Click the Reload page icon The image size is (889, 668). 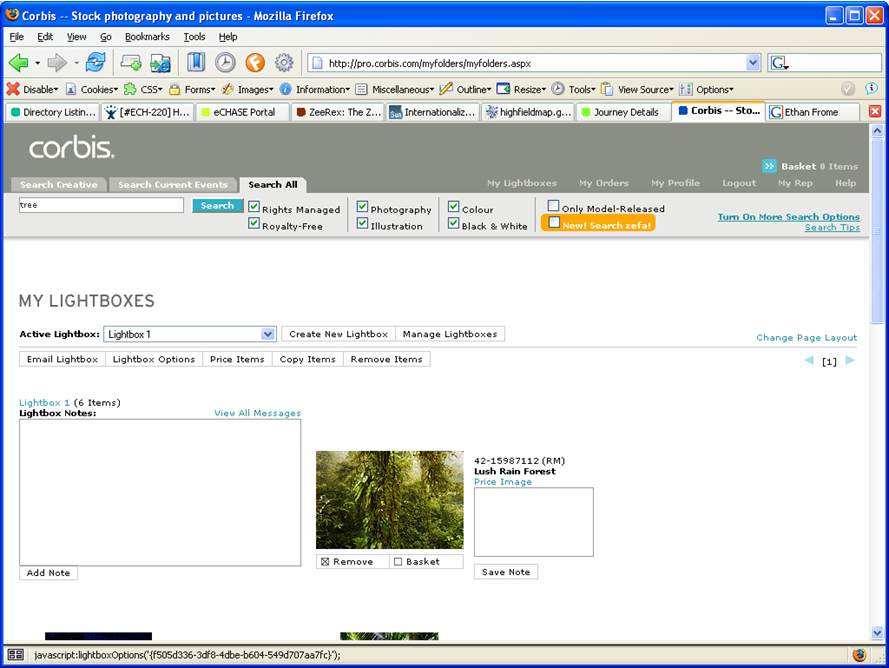point(95,62)
